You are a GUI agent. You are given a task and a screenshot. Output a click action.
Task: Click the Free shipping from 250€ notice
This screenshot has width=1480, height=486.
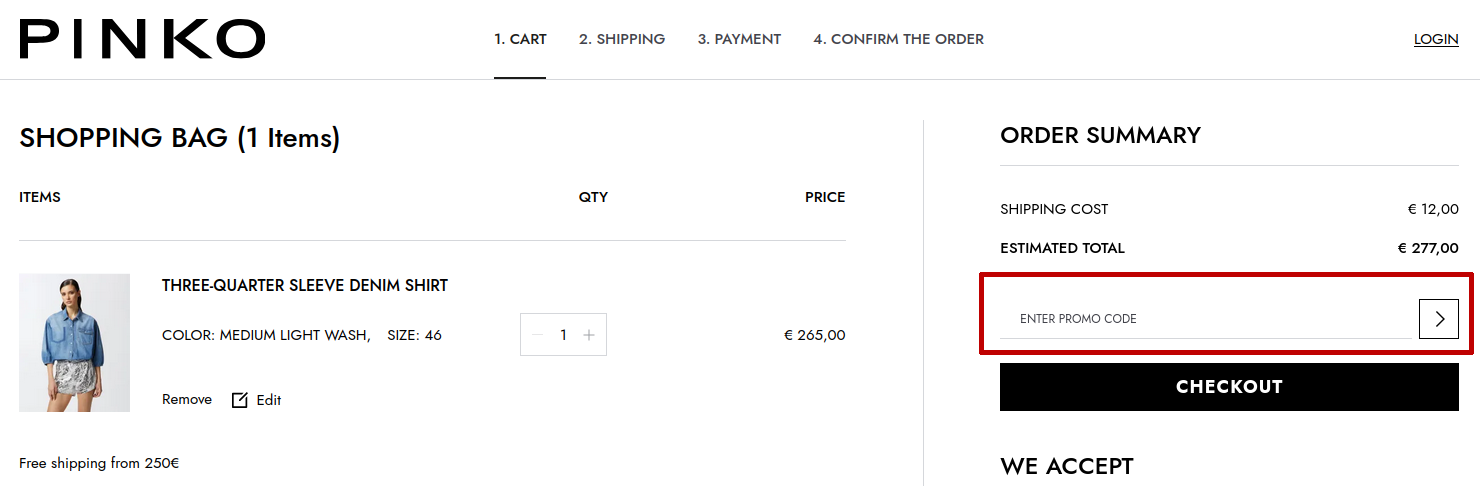[99, 463]
